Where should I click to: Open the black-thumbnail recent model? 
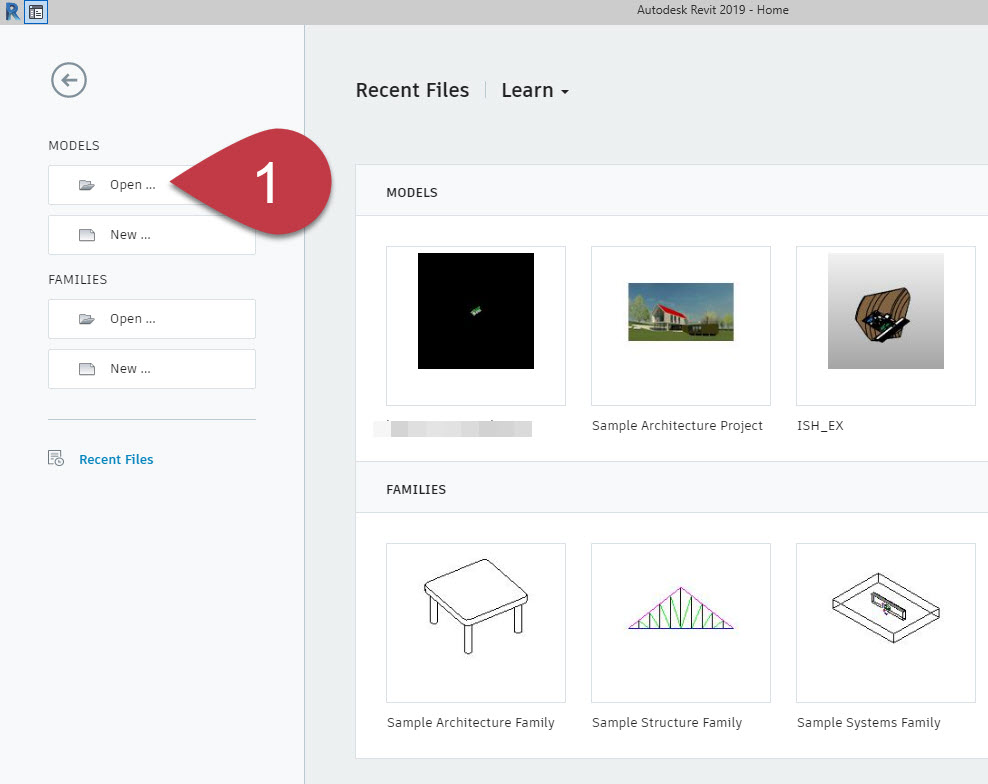click(x=476, y=326)
